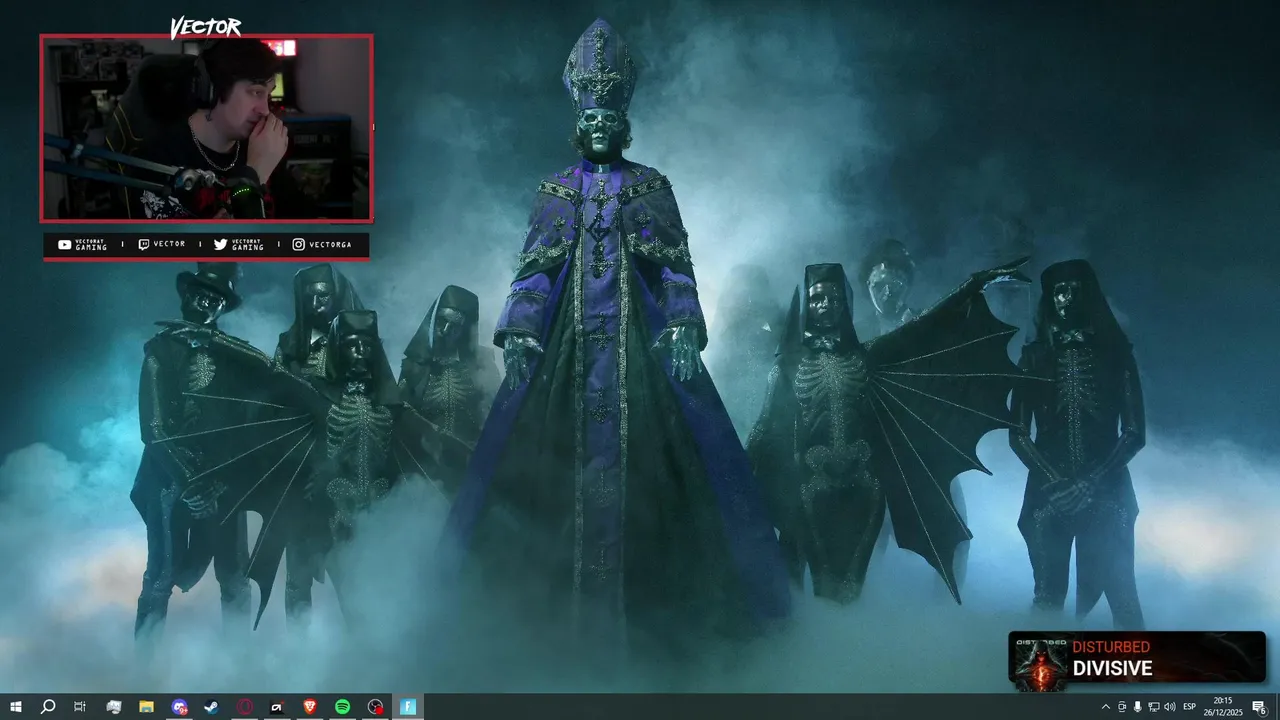Open Spotify from the taskbar
The image size is (1280, 720).
point(342,707)
